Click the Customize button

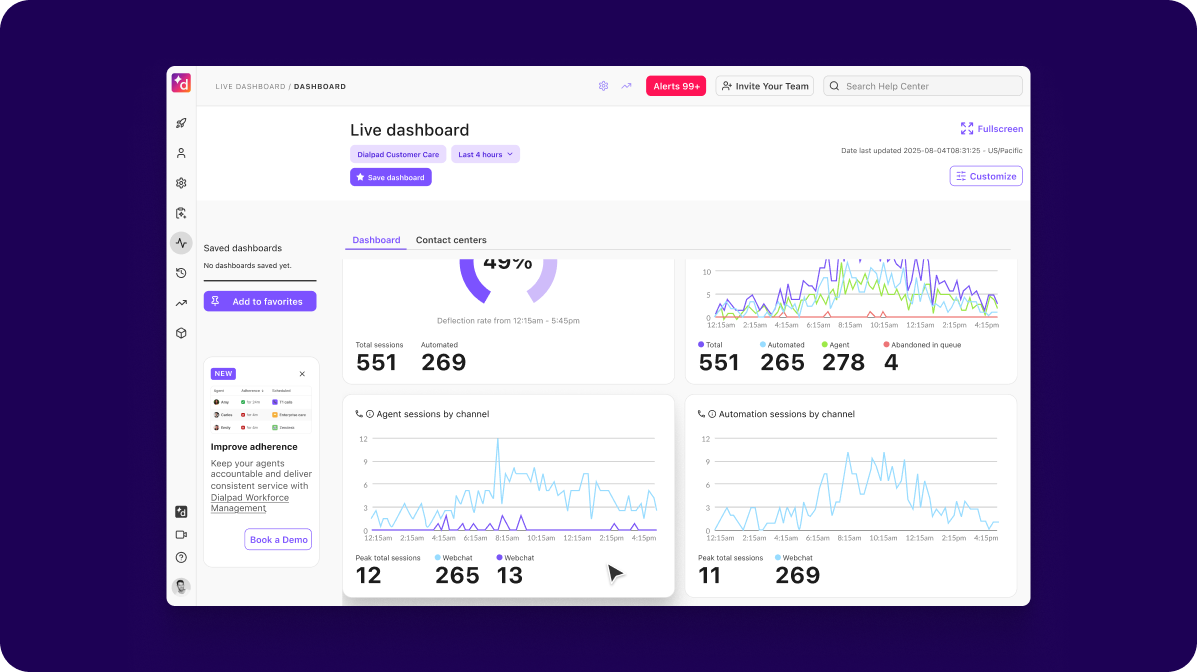pyautogui.click(x=986, y=176)
